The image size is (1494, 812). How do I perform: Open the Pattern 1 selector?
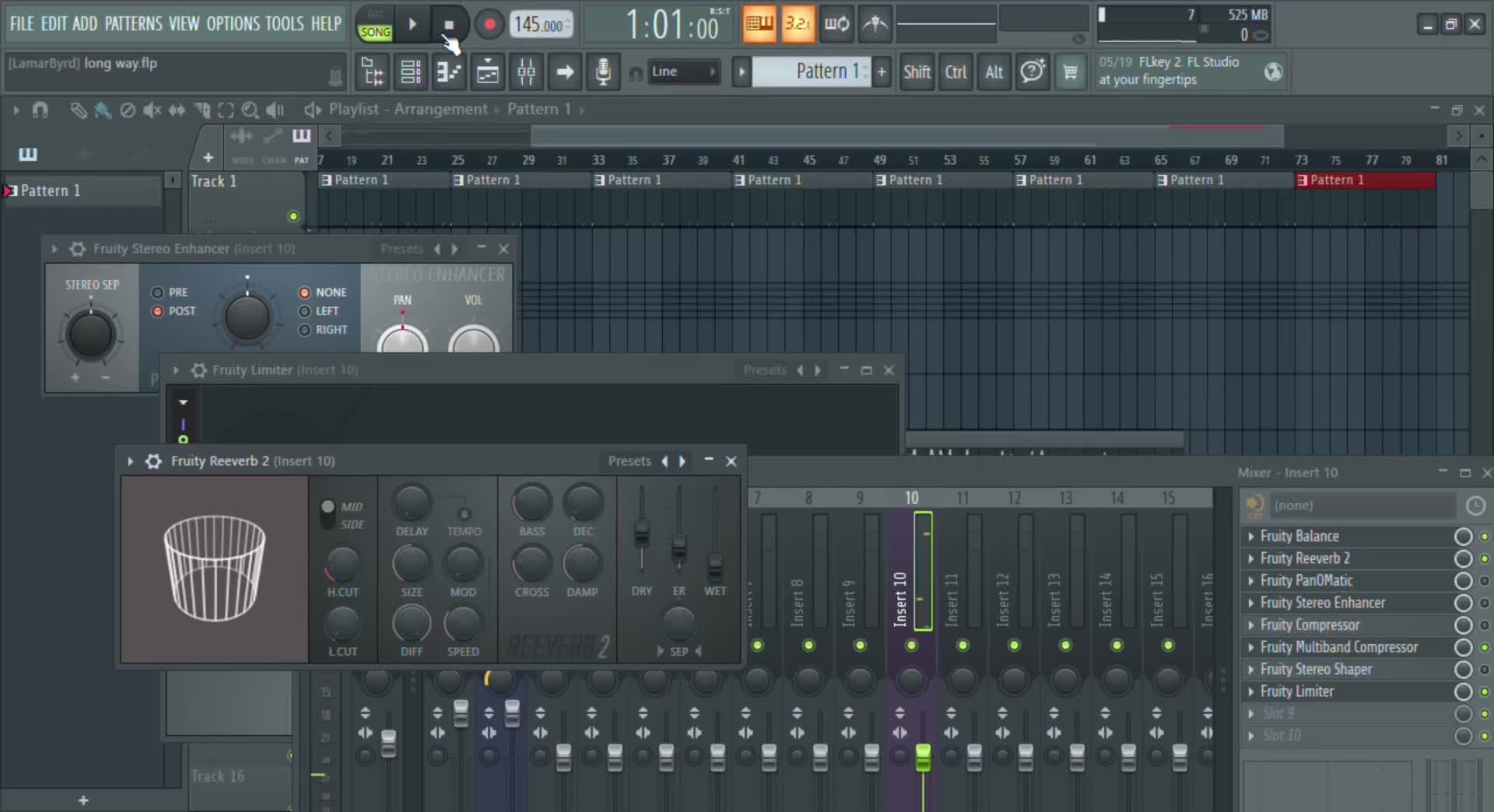pyautogui.click(x=812, y=72)
